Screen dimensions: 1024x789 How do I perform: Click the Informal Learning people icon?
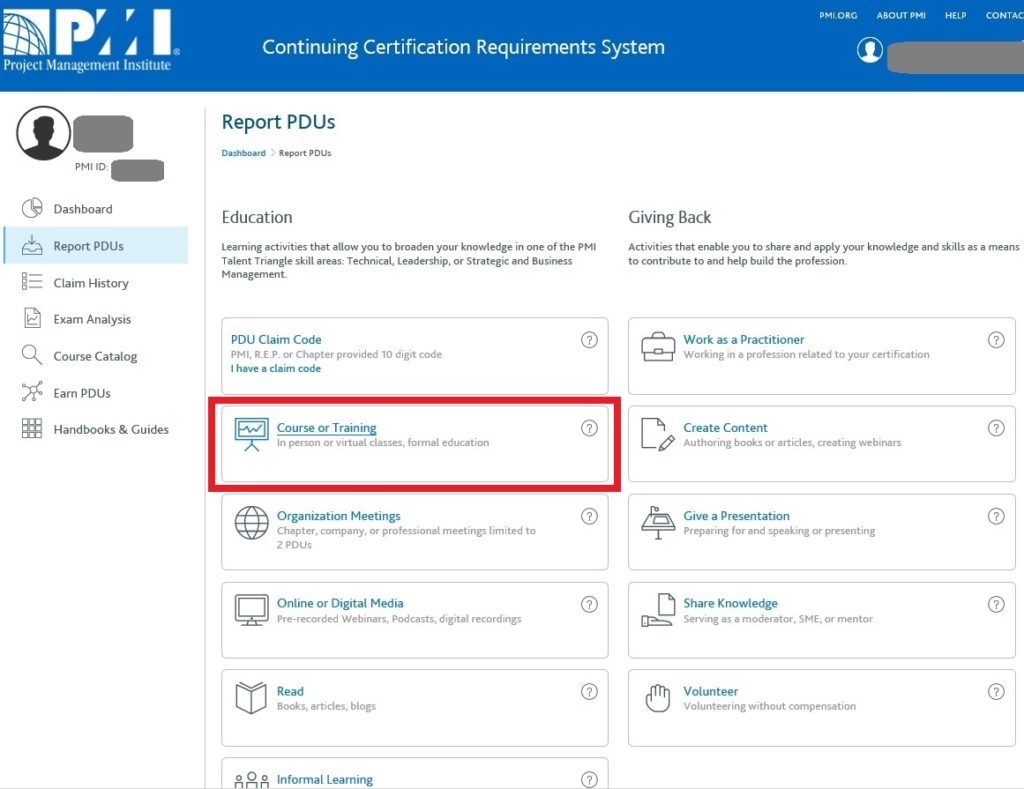click(251, 781)
